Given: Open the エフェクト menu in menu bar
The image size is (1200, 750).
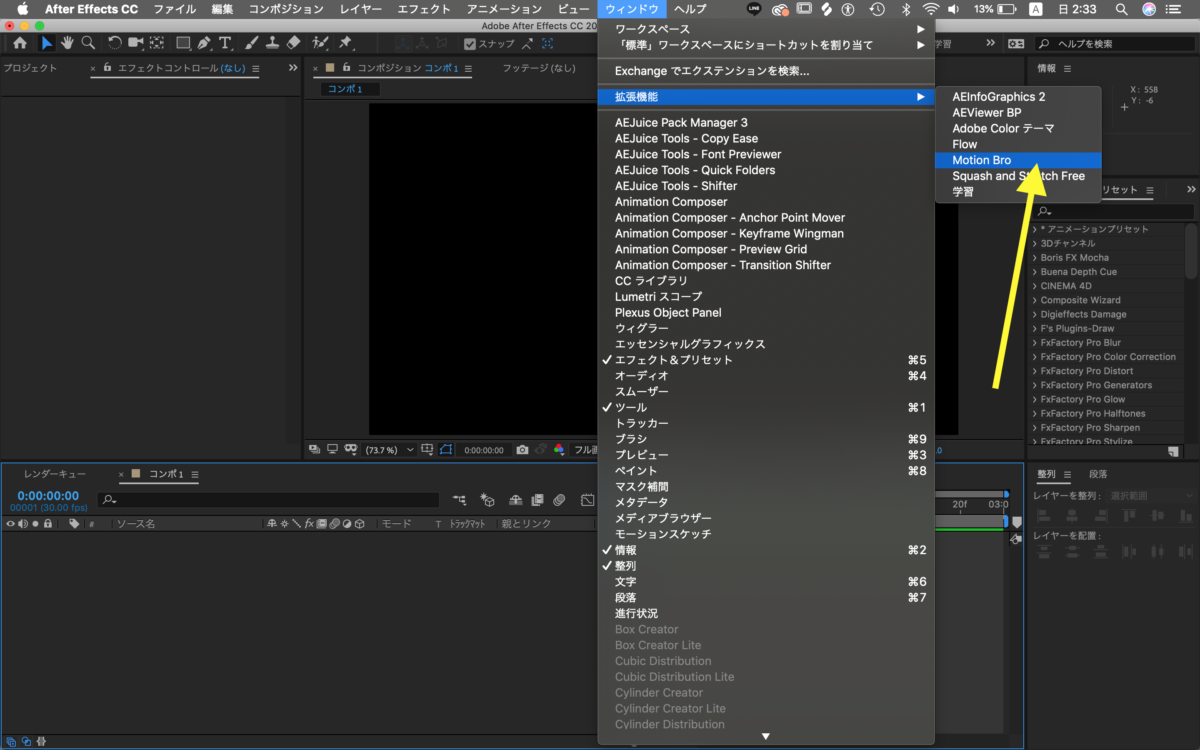Looking at the screenshot, I should pyautogui.click(x=424, y=9).
